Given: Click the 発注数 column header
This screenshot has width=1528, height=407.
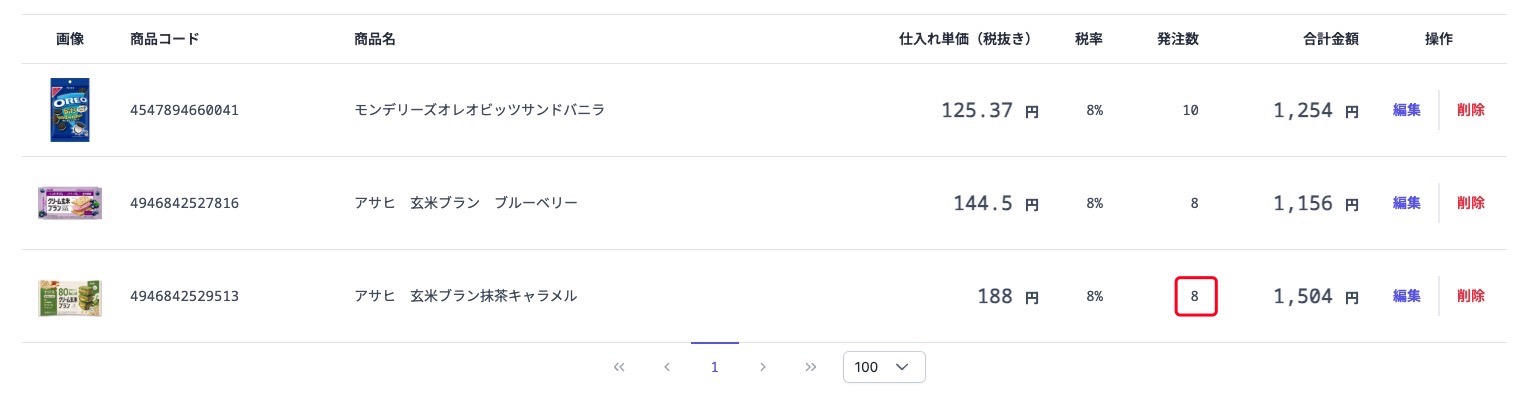Looking at the screenshot, I should (1178, 39).
